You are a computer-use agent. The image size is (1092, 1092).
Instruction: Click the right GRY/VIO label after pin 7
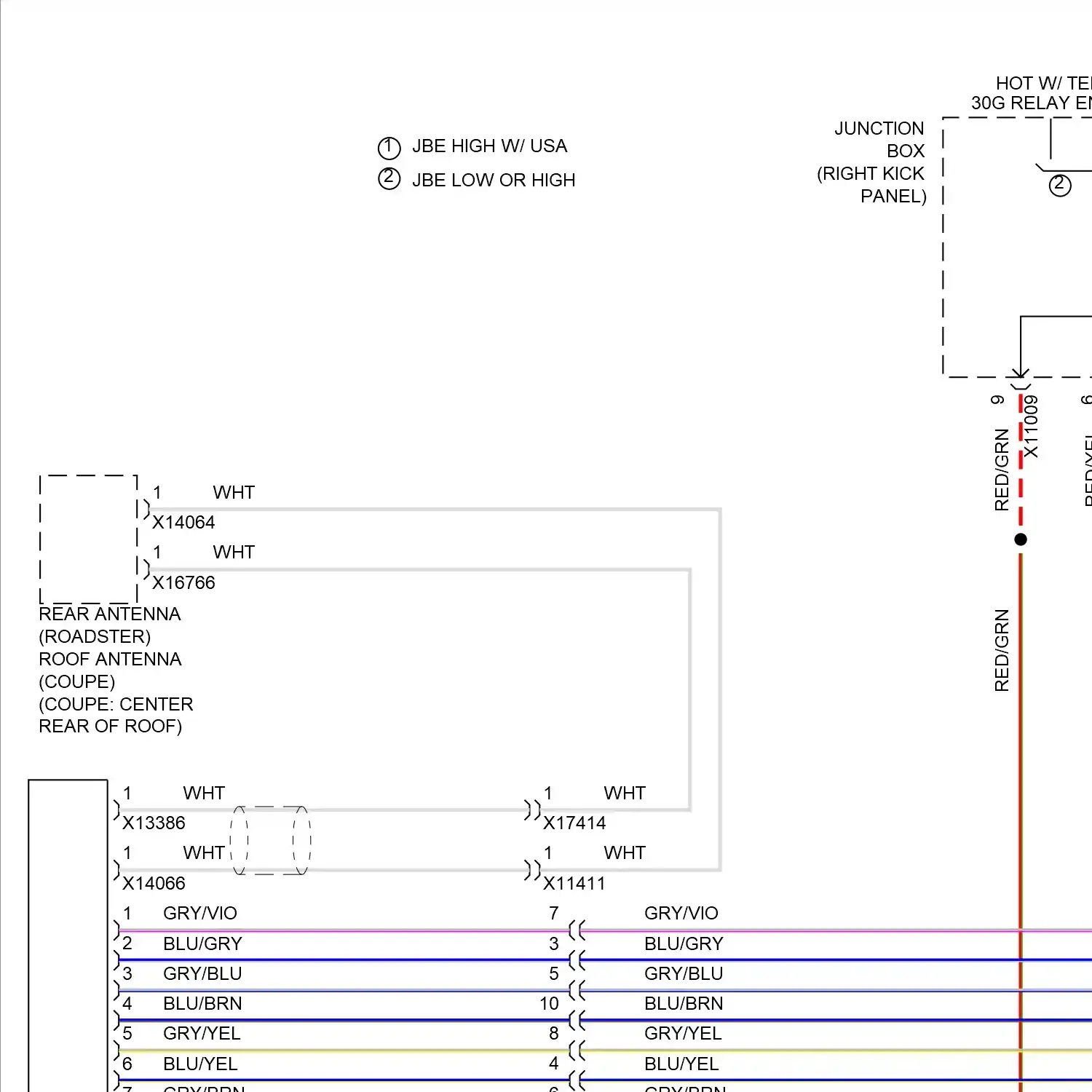(x=681, y=914)
